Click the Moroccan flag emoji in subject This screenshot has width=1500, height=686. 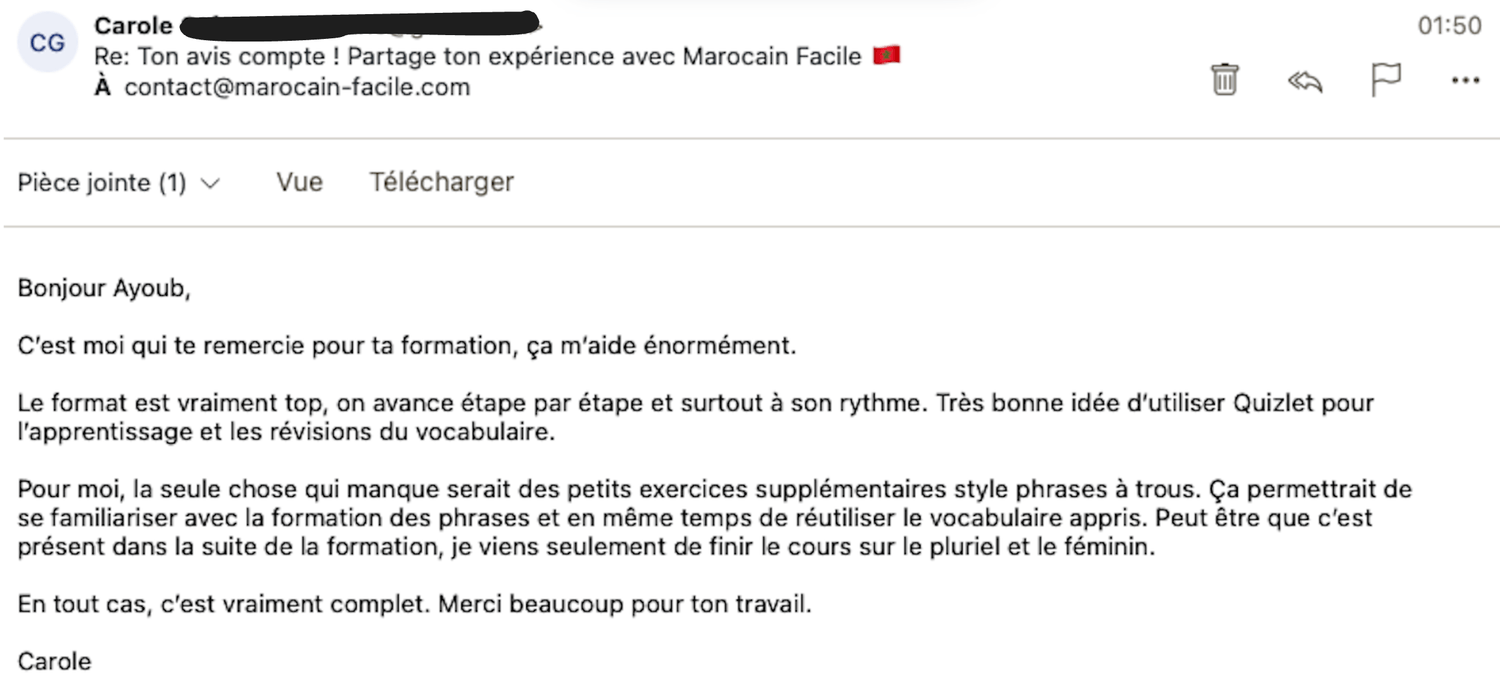(x=887, y=55)
